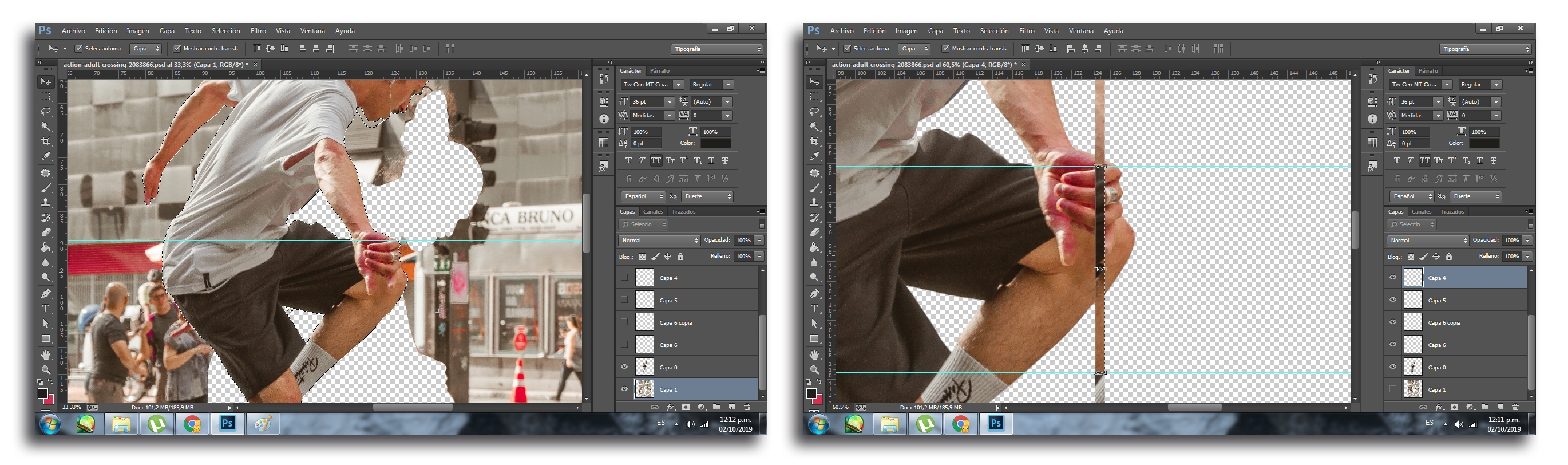Viewport: 1568px width, 465px height.
Task: Create new group folder in left window's layers panel
Action: pos(716,407)
